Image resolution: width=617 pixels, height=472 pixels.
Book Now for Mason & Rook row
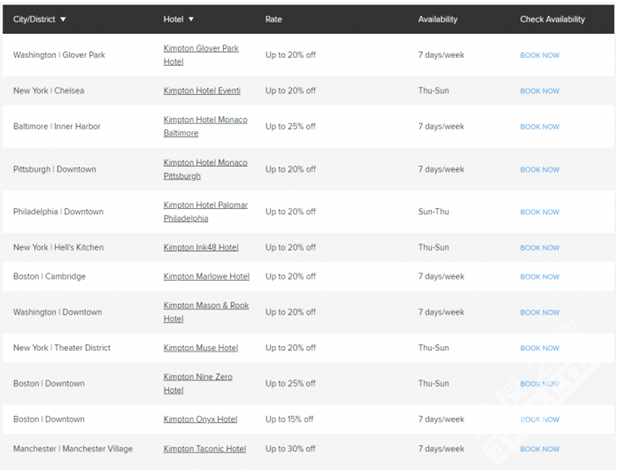tap(539, 313)
